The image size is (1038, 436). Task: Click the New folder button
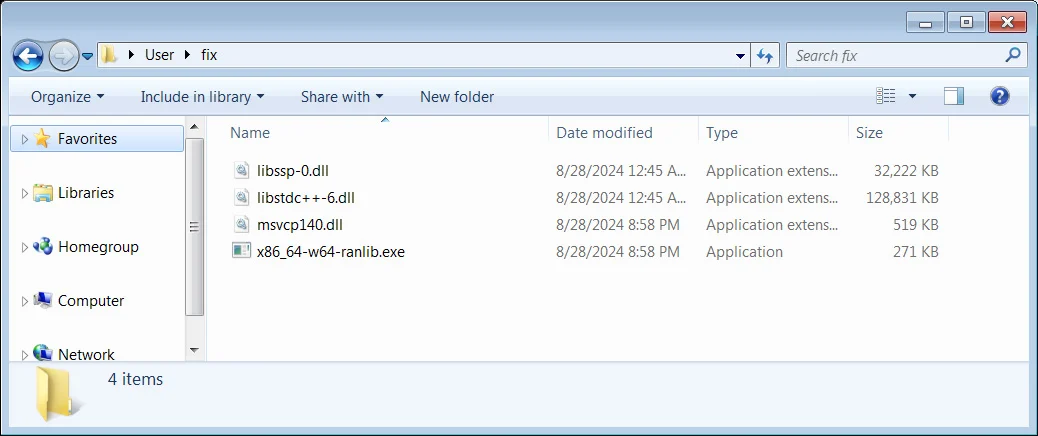point(457,97)
